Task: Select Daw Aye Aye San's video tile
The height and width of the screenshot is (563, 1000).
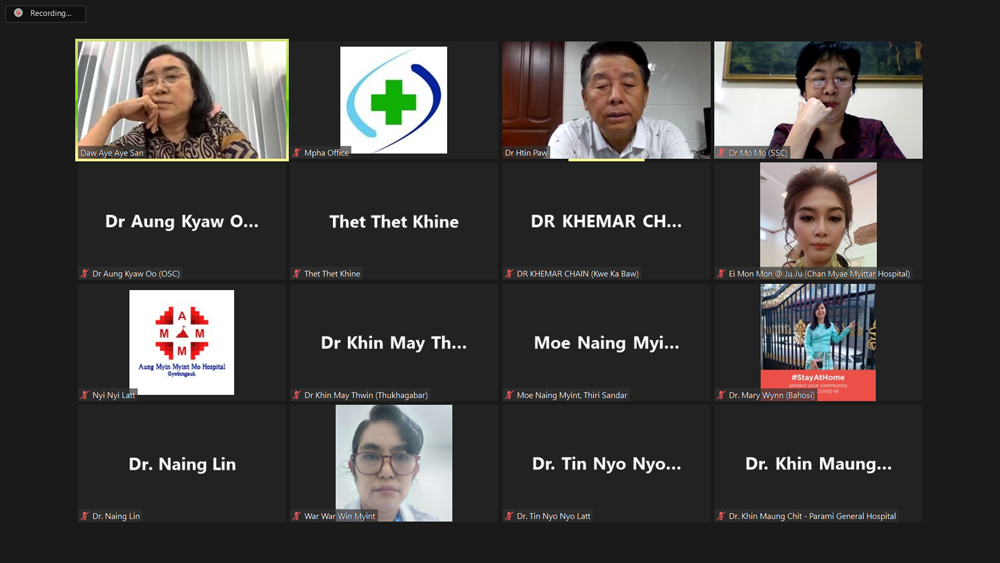Action: tap(182, 100)
